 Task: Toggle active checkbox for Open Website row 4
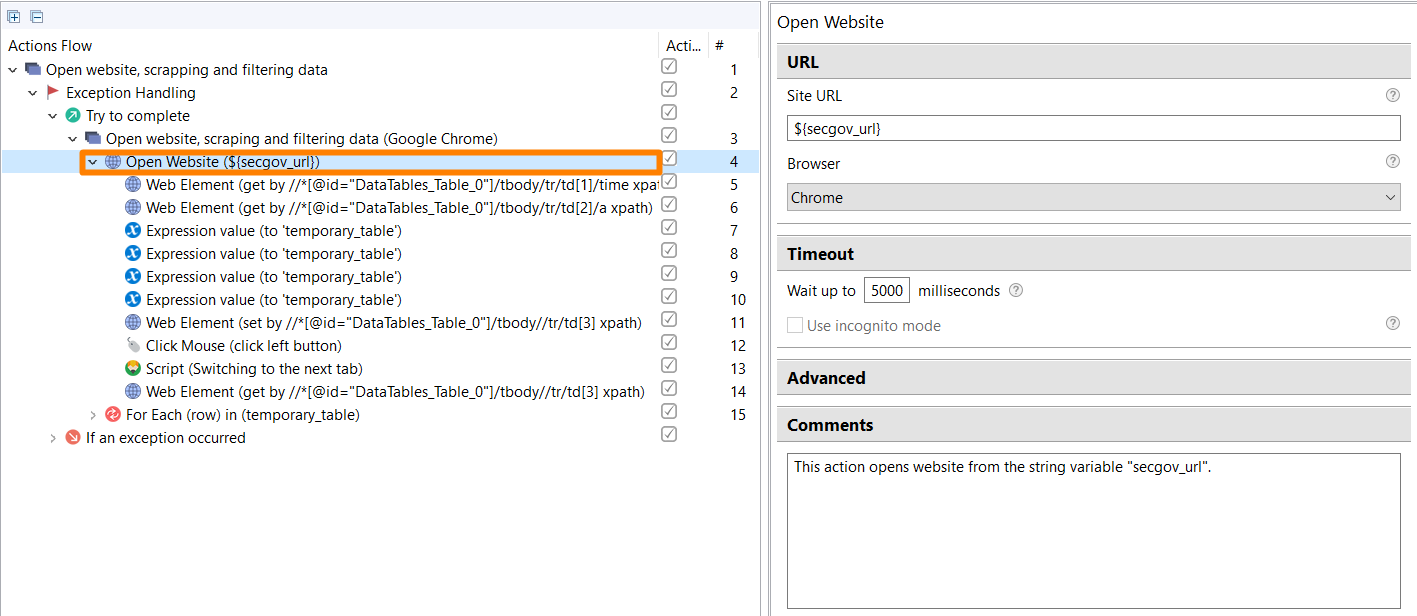[669, 158]
